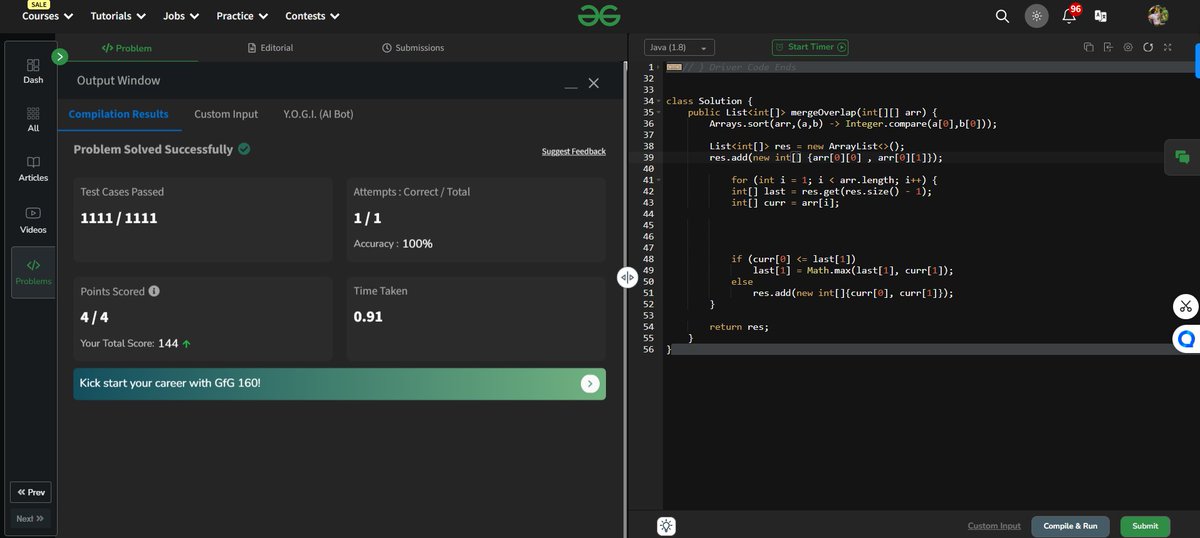Click the resize handle between panels
Screen dimensions: 1200x538
click(x=627, y=278)
